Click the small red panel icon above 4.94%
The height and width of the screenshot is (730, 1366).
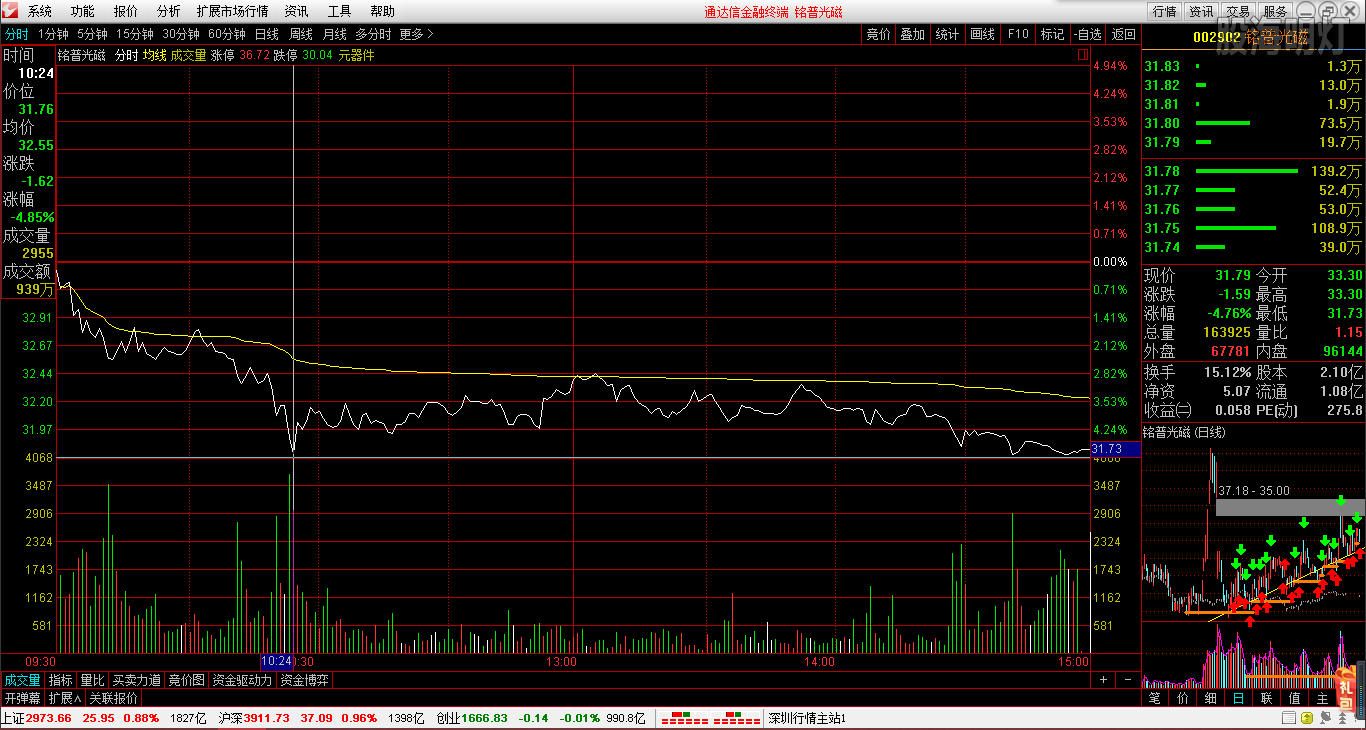[x=1082, y=56]
